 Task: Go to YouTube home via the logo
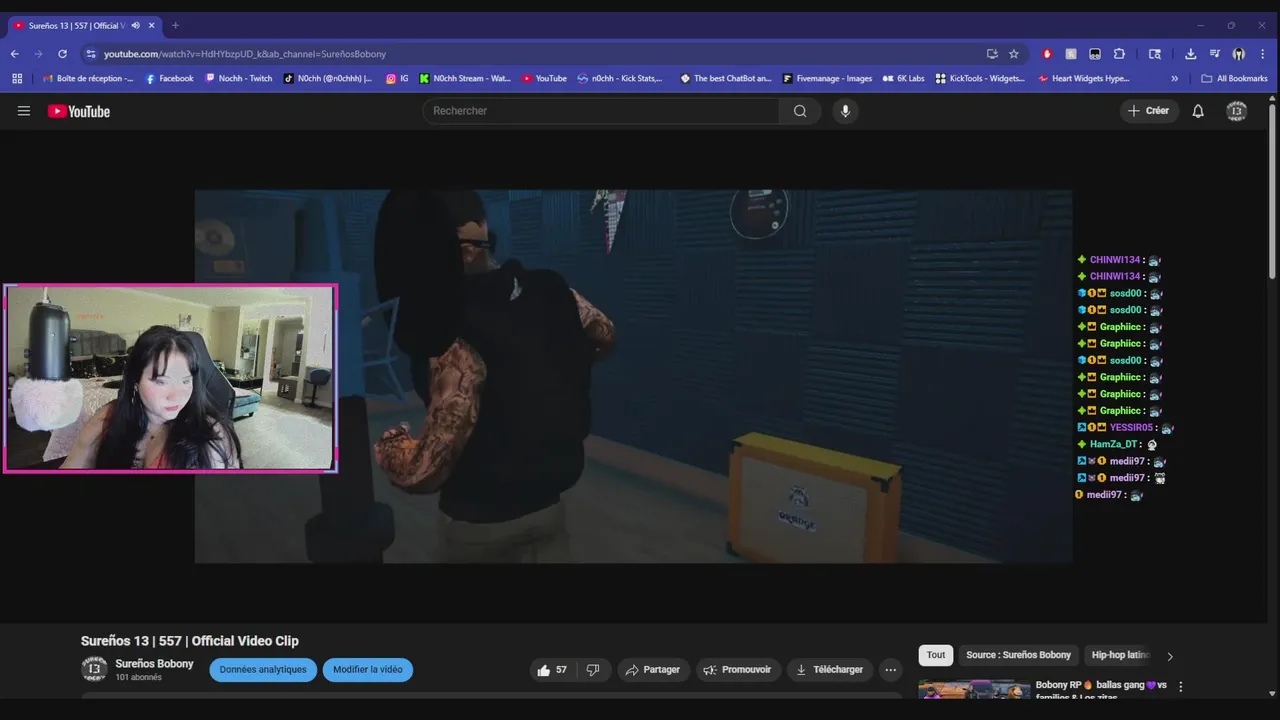pyautogui.click(x=79, y=111)
